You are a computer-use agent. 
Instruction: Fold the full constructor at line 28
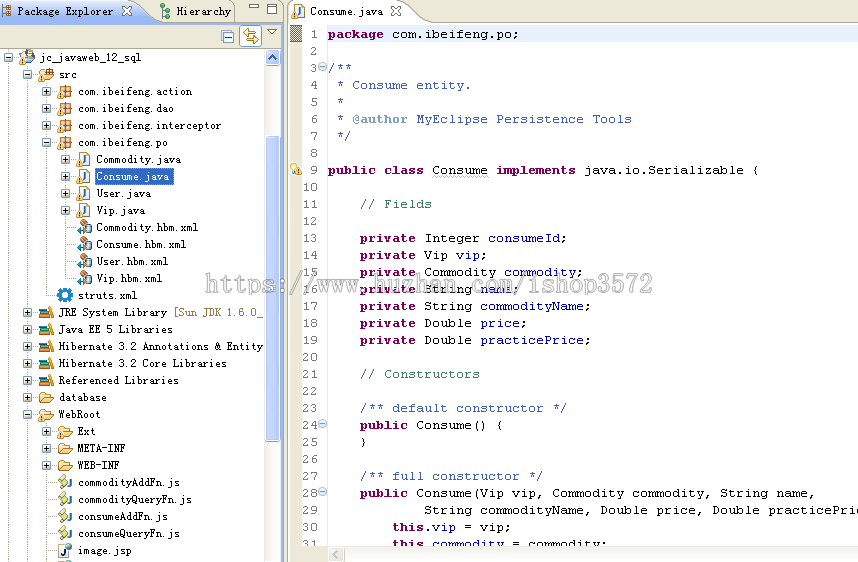coord(322,491)
